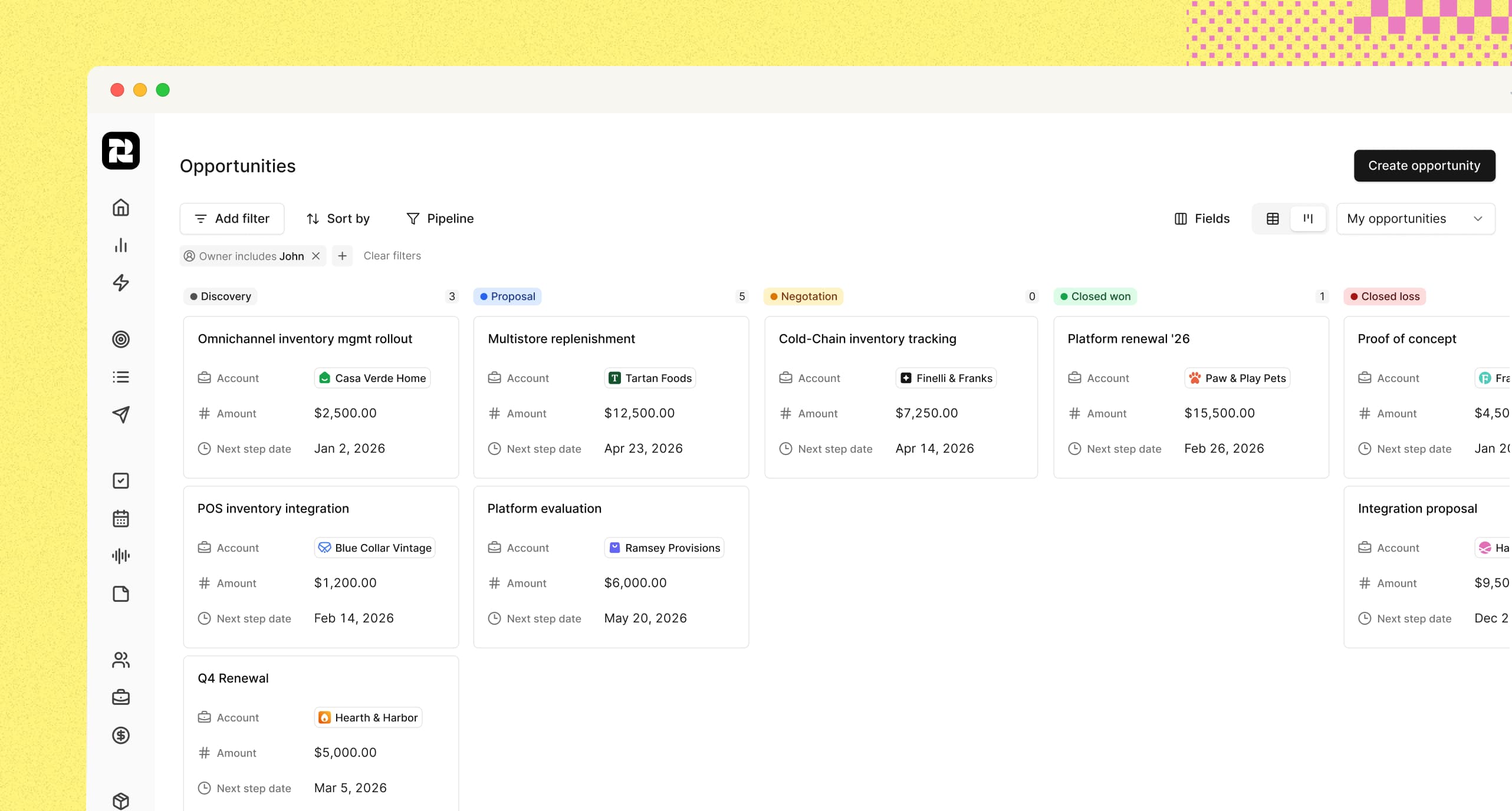Screen dimensions: 1512x811
Task: Open the calendar icon in the sidebar
Action: [120, 519]
